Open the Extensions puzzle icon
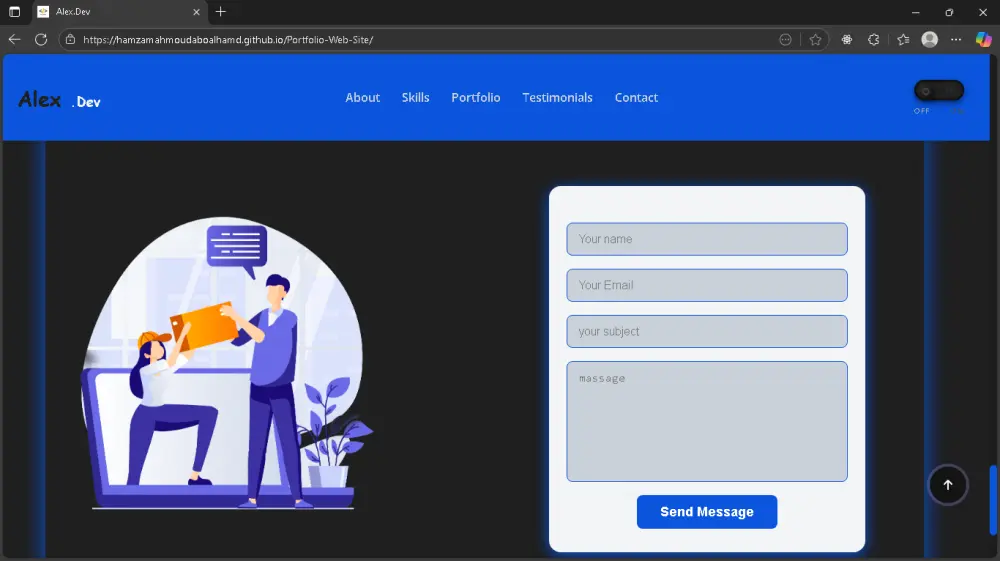This screenshot has height=561, width=1000. tap(874, 40)
